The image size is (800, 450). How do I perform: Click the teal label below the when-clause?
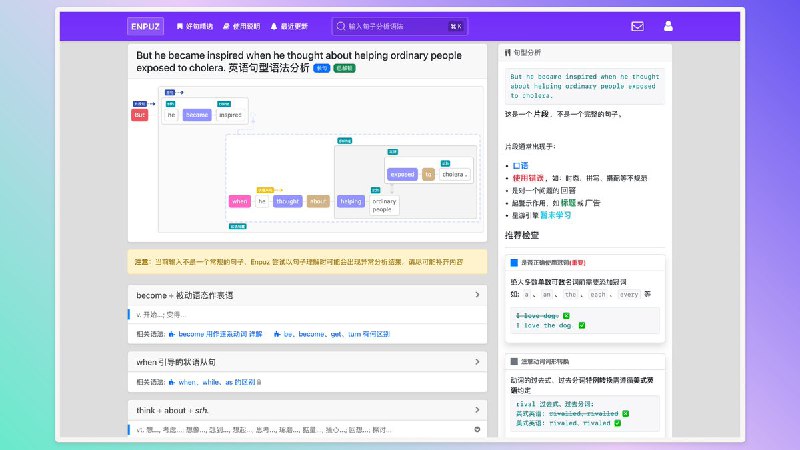[x=238, y=226]
